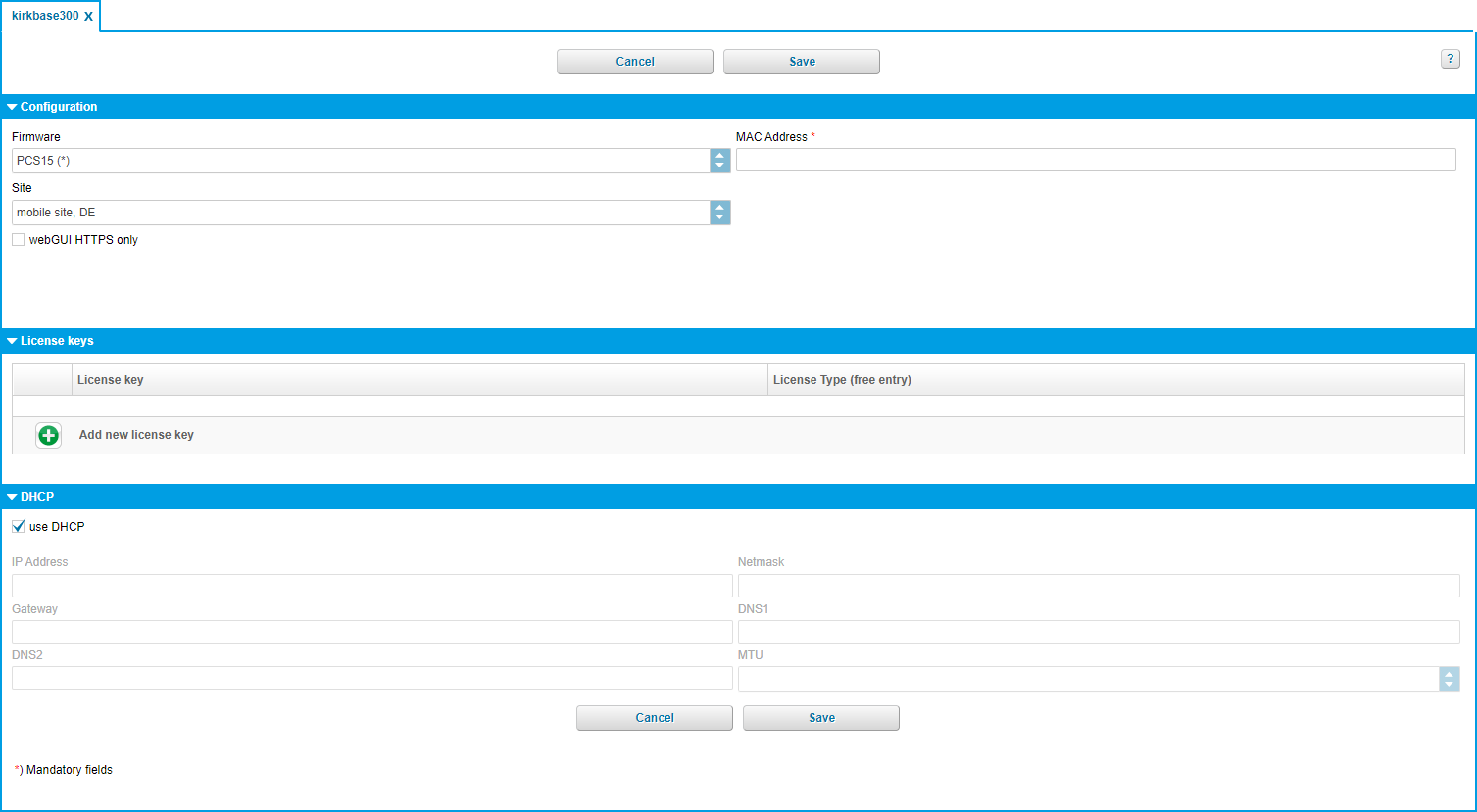1477x812 pixels.
Task: Click the top Cancel button
Action: pos(635,62)
